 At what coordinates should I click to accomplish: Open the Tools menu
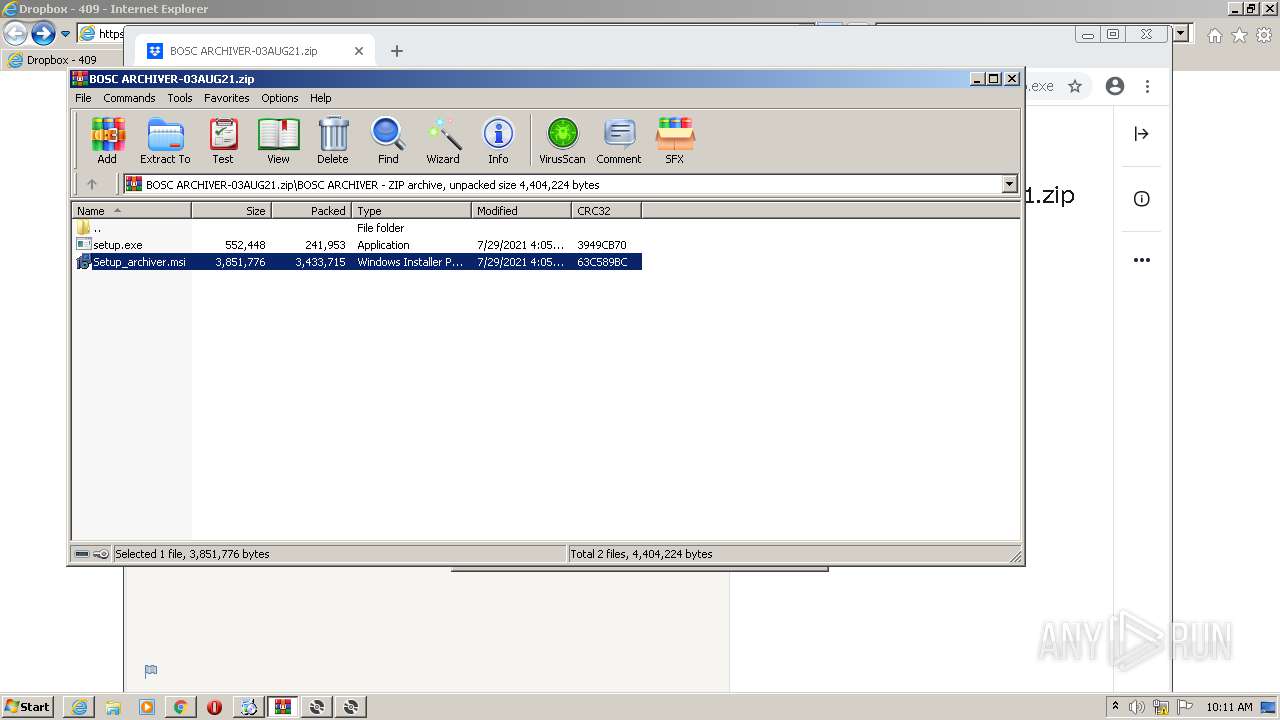(180, 98)
